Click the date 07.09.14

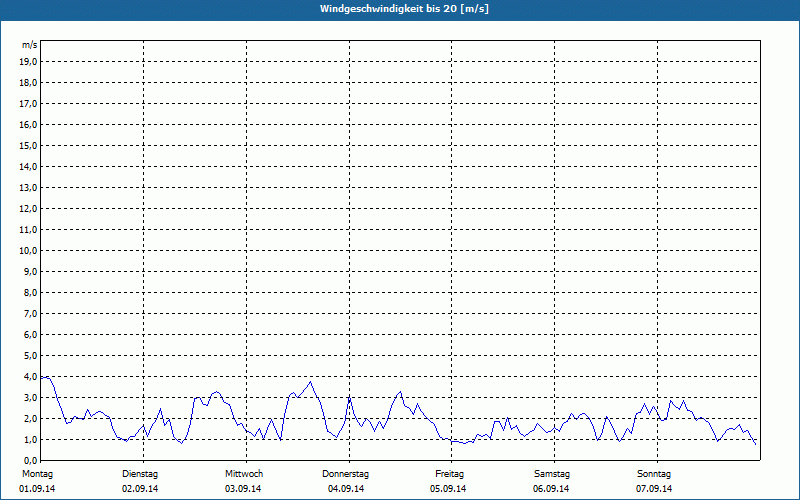click(x=654, y=489)
